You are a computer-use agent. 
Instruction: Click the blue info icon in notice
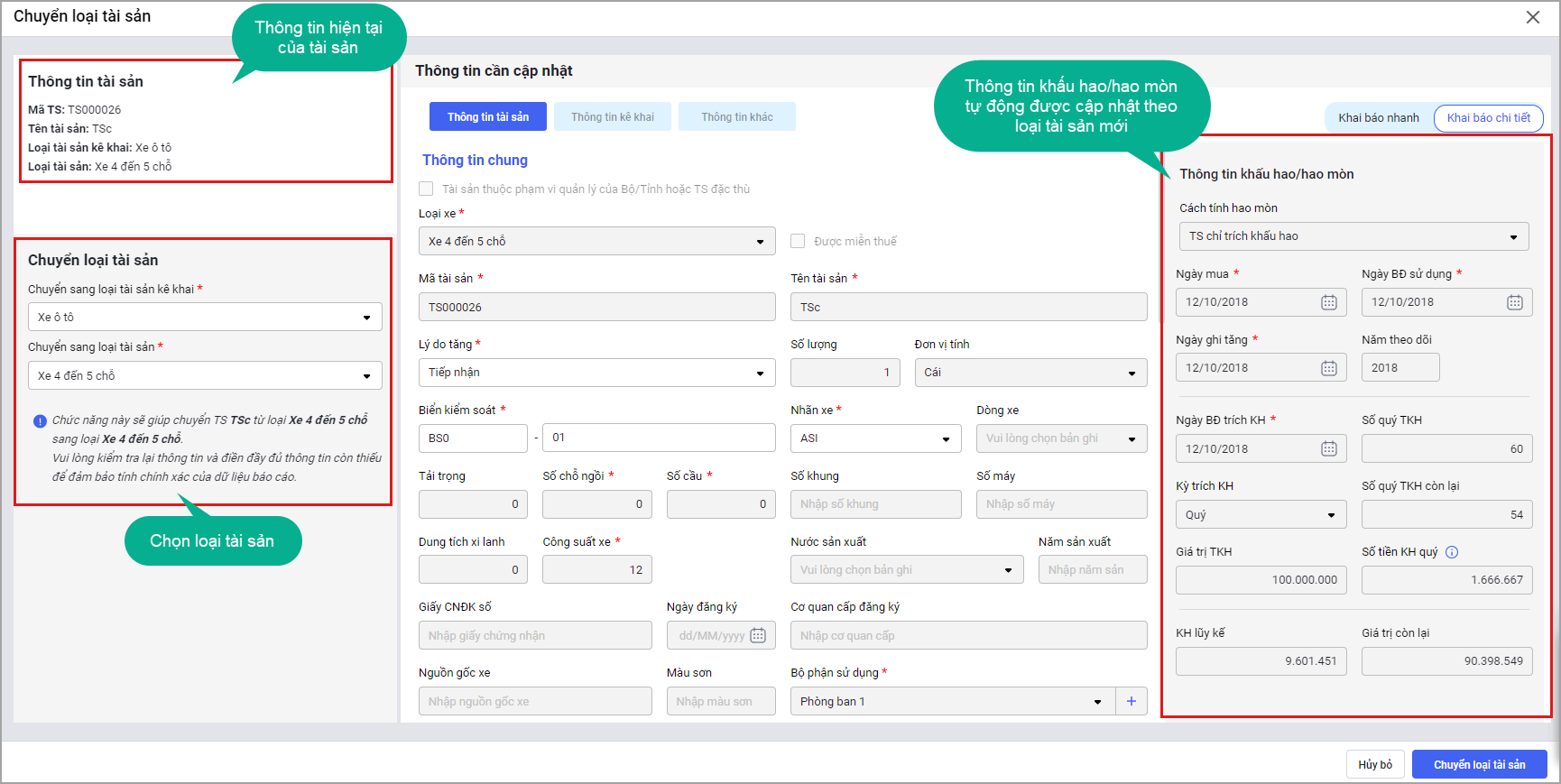coord(40,421)
